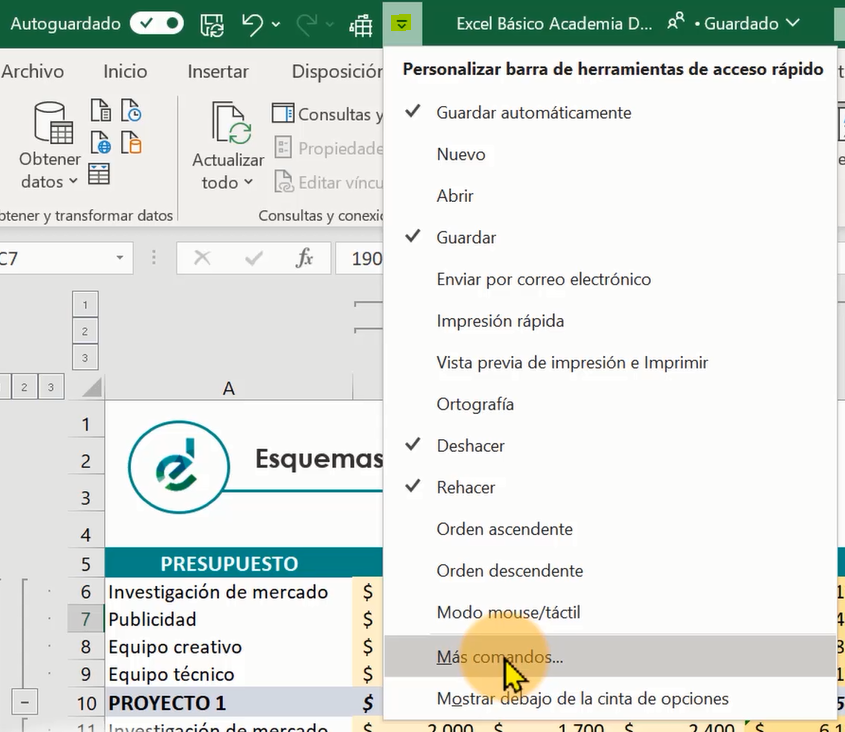The height and width of the screenshot is (732, 845).
Task: Choose Orden ascendente menu entry
Action: point(610,529)
